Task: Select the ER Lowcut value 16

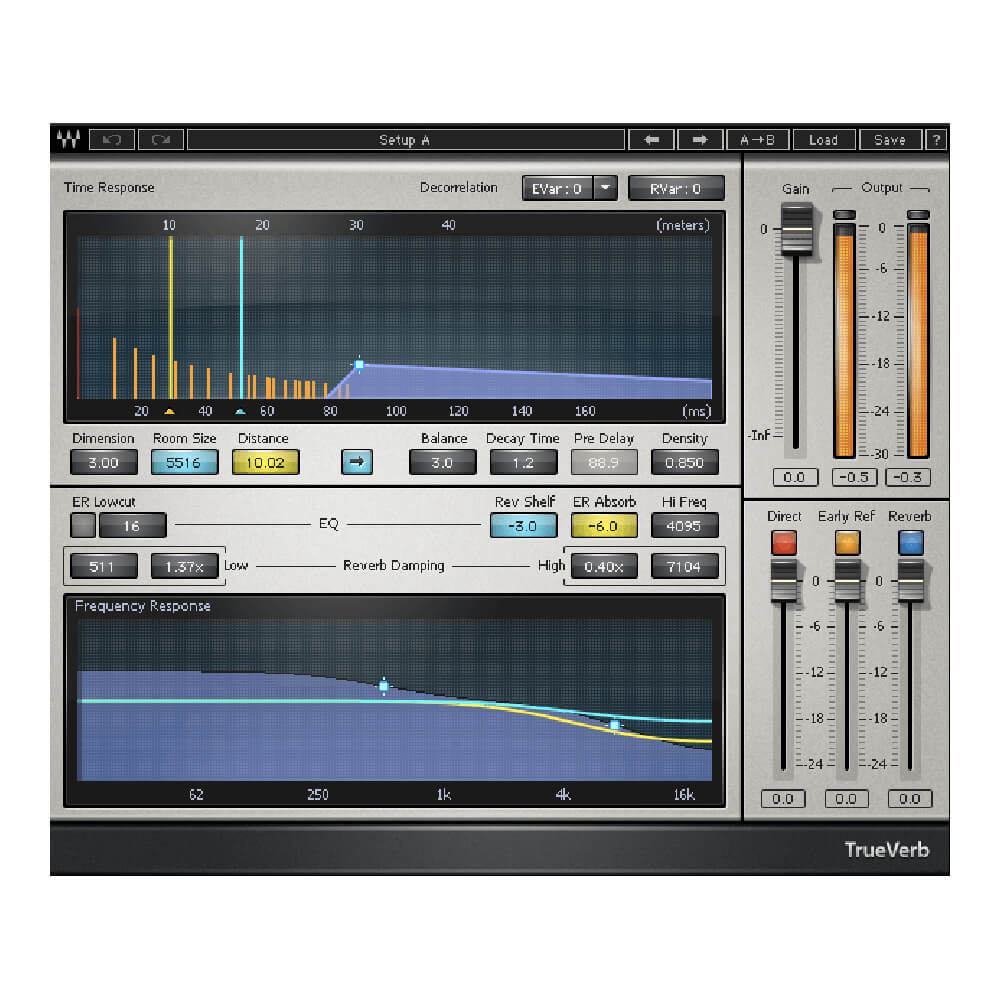Action: pyautogui.click(x=132, y=526)
